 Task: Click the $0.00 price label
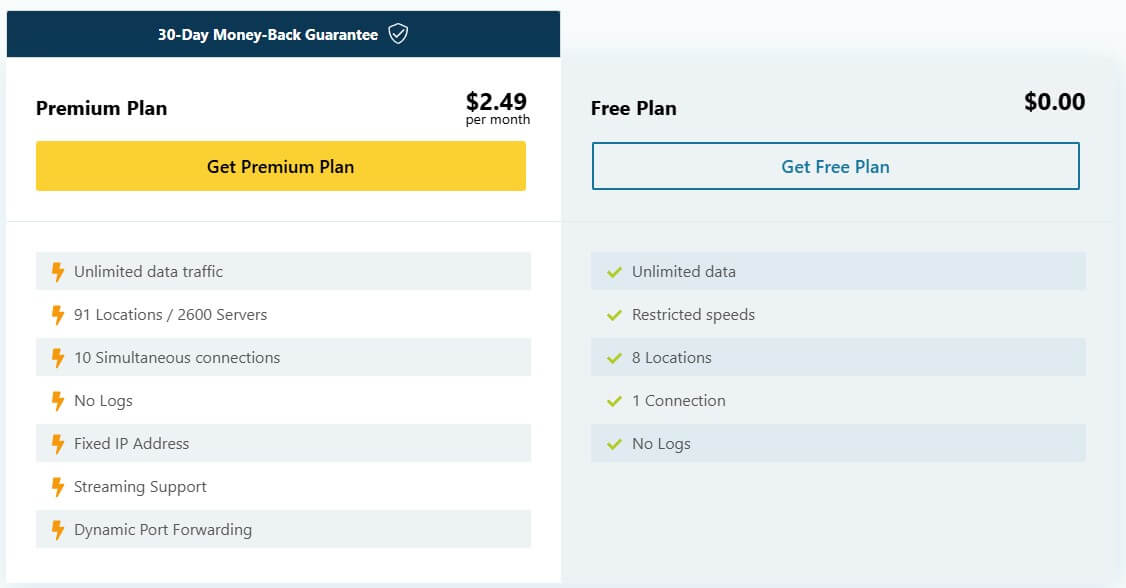pos(1055,102)
